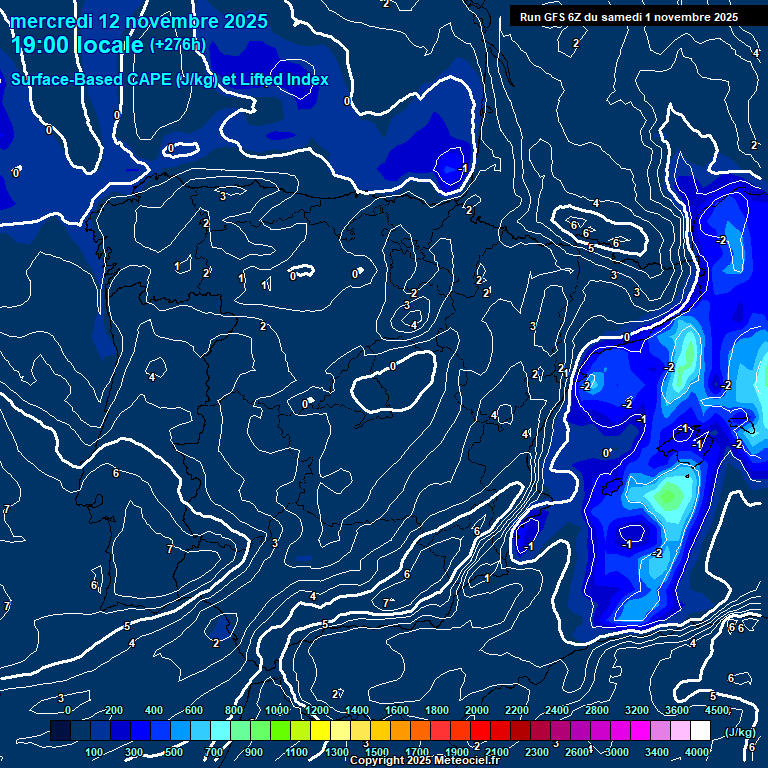Viewport: 768px width, 768px height.
Task: Click the legend value "4000"
Action: pos(697,752)
